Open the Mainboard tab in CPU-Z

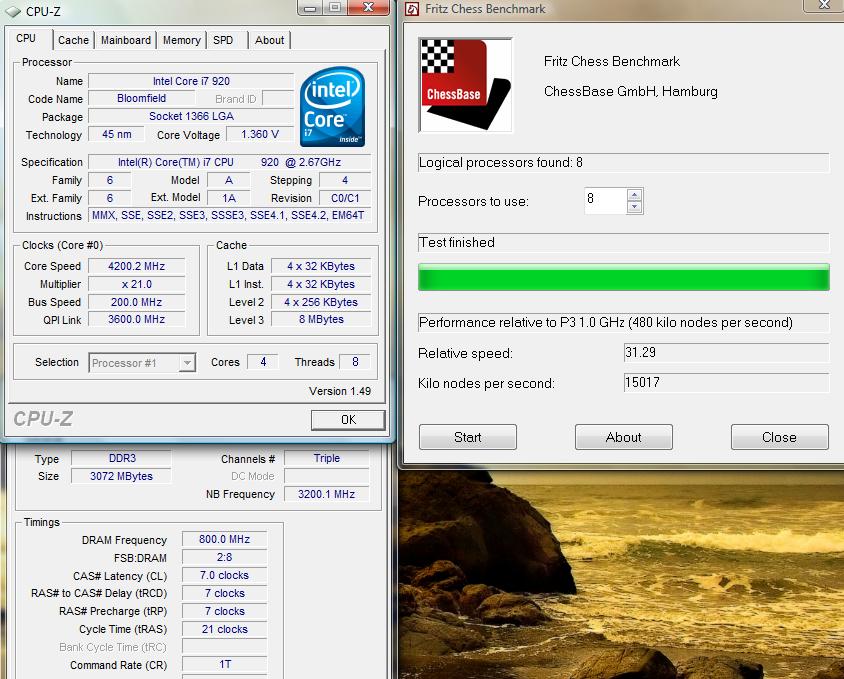pyautogui.click(x=126, y=40)
